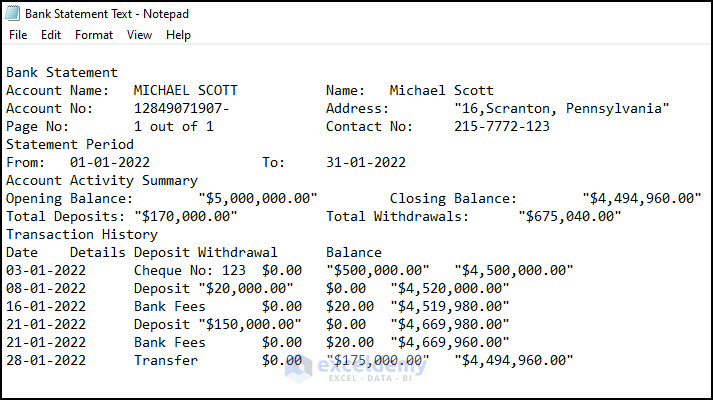This screenshot has height=400, width=713.
Task: Click the end date 31-01-2022
Action: pyautogui.click(x=366, y=163)
